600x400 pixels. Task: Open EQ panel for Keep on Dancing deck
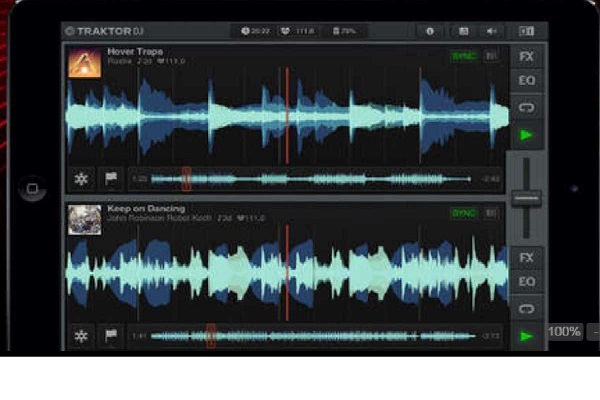(527, 282)
